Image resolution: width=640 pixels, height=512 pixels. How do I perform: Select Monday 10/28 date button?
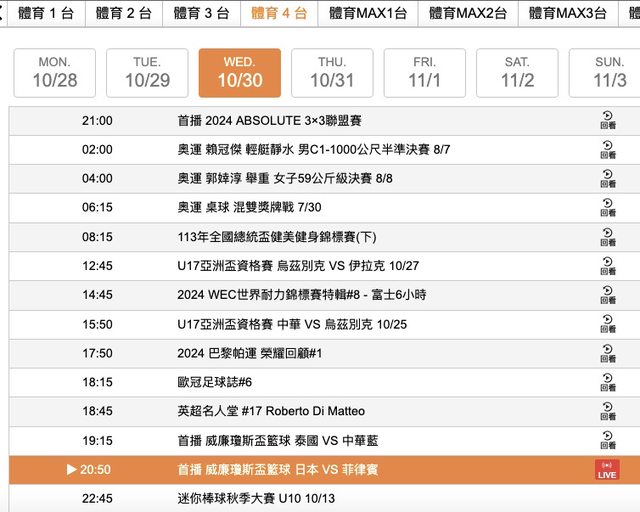pyautogui.click(x=55, y=73)
